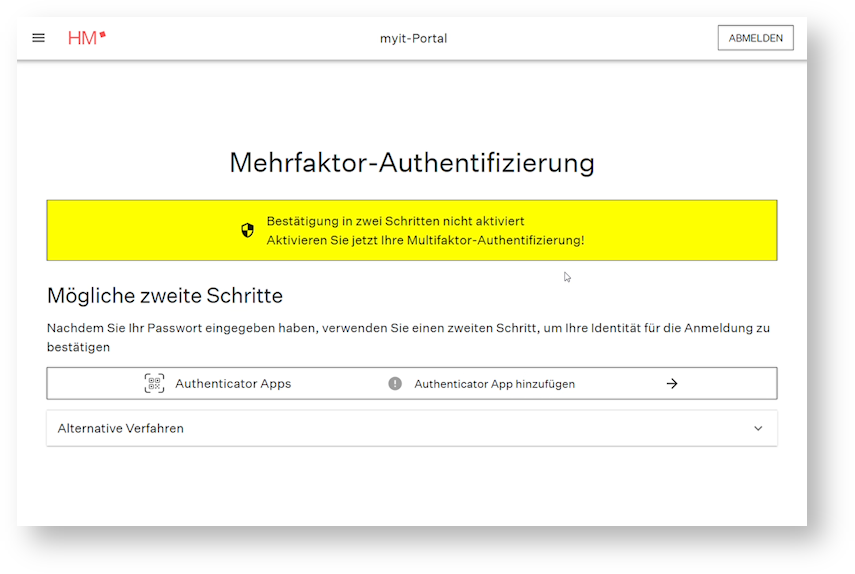Click the QR code Authenticator icon

click(x=154, y=383)
